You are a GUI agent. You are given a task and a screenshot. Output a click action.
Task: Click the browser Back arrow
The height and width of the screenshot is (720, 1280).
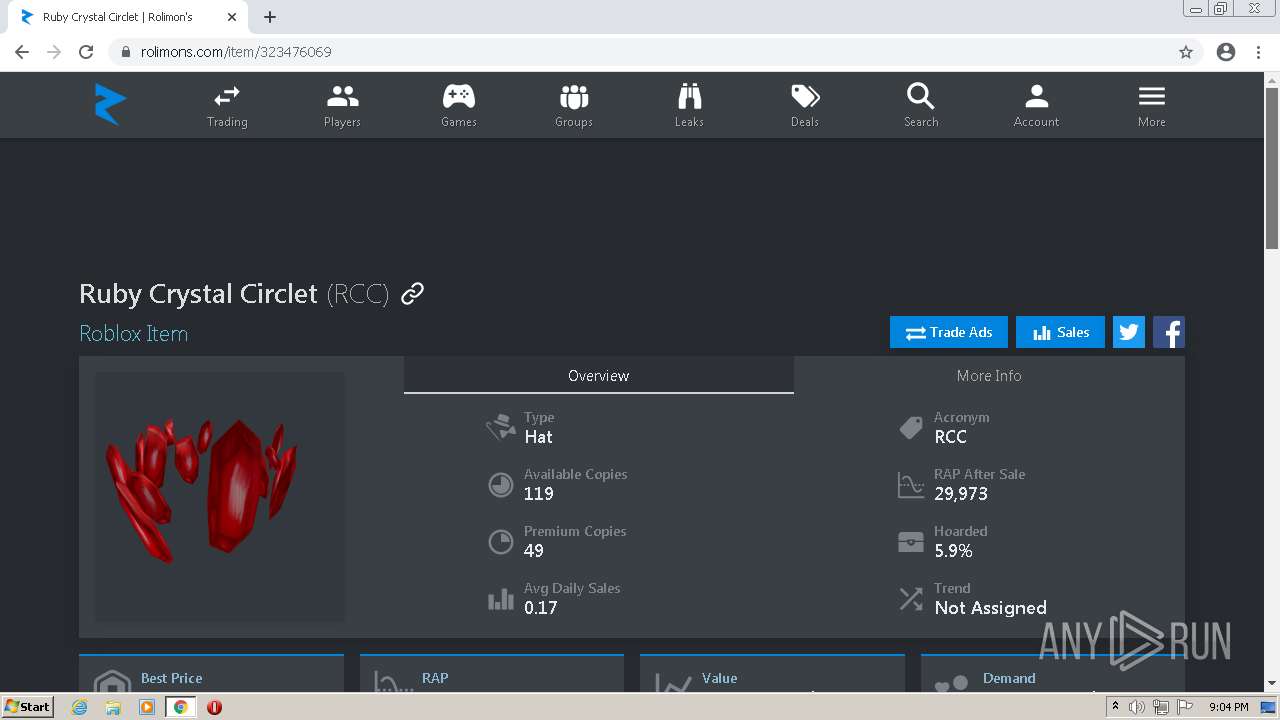click(22, 52)
